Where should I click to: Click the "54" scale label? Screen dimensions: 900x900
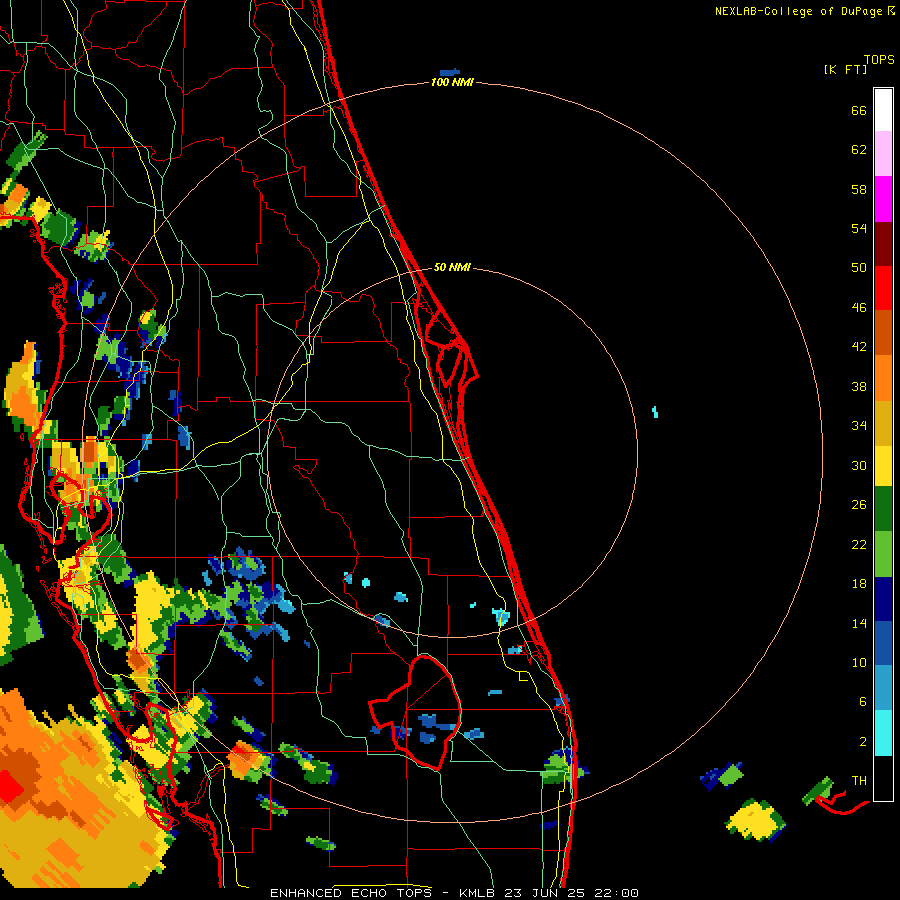click(859, 228)
